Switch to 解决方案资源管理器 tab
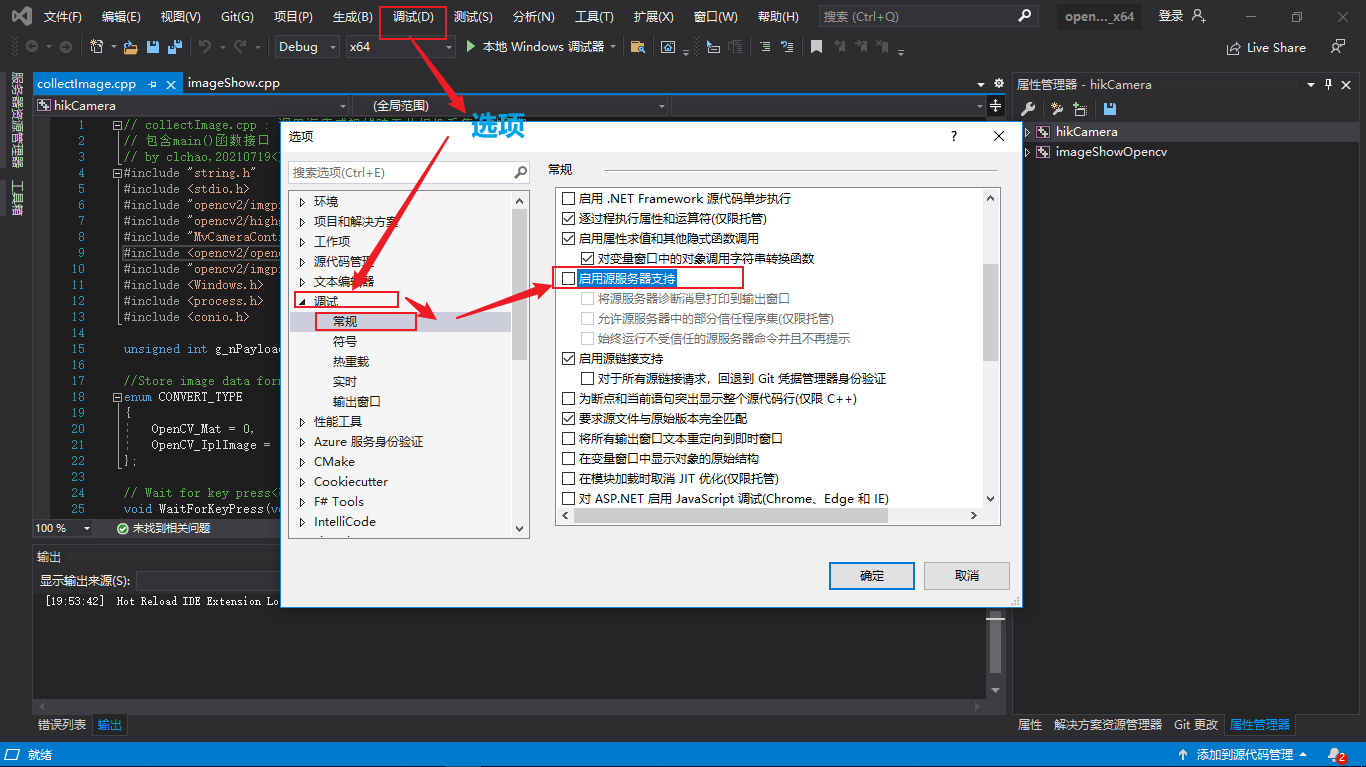1366x767 pixels. click(1108, 725)
